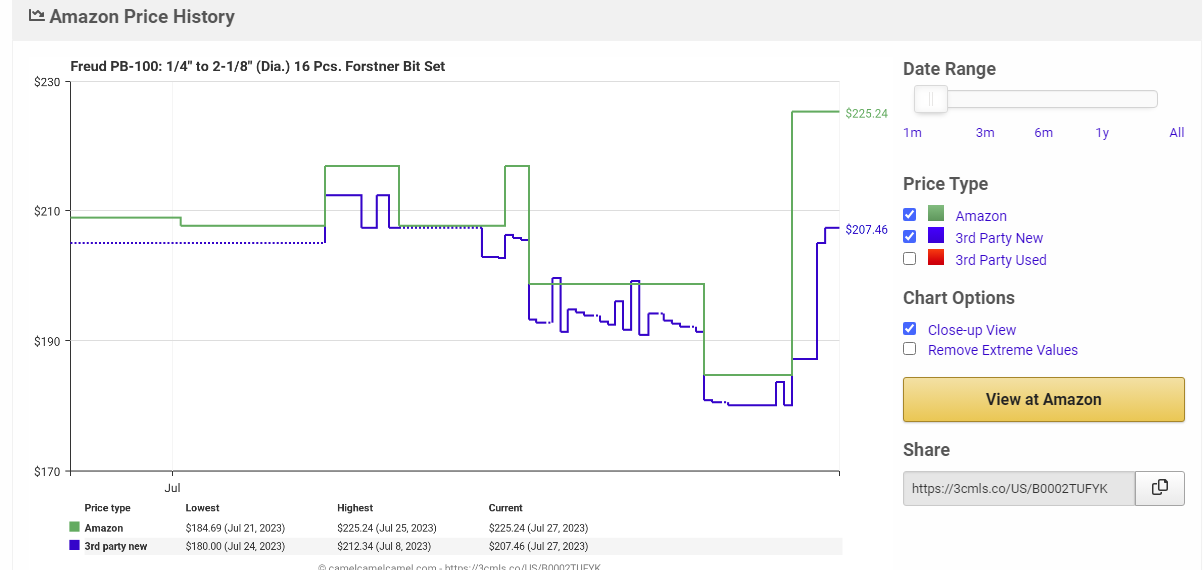Choose the 1y date range
The width and height of the screenshot is (1203, 570).
pos(1102,133)
